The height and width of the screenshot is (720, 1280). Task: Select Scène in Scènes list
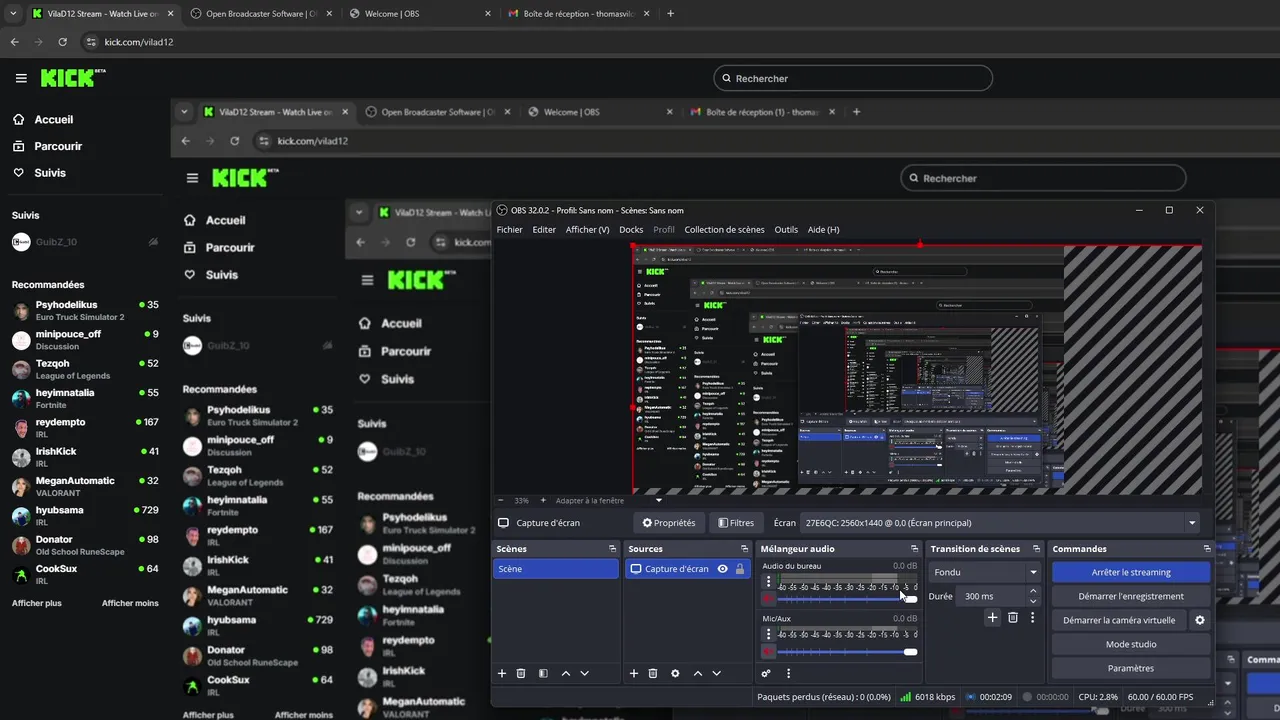[x=556, y=569]
